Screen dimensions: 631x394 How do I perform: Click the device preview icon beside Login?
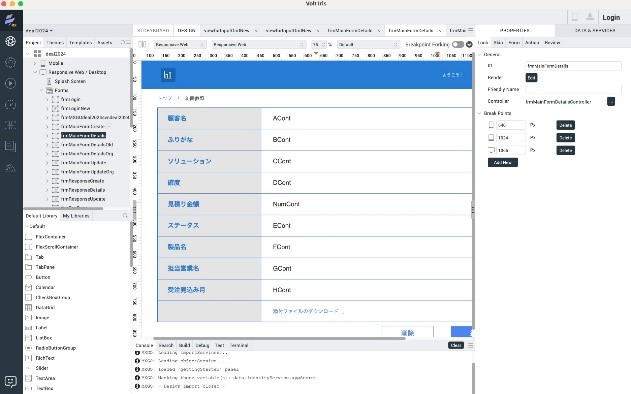click(x=575, y=17)
